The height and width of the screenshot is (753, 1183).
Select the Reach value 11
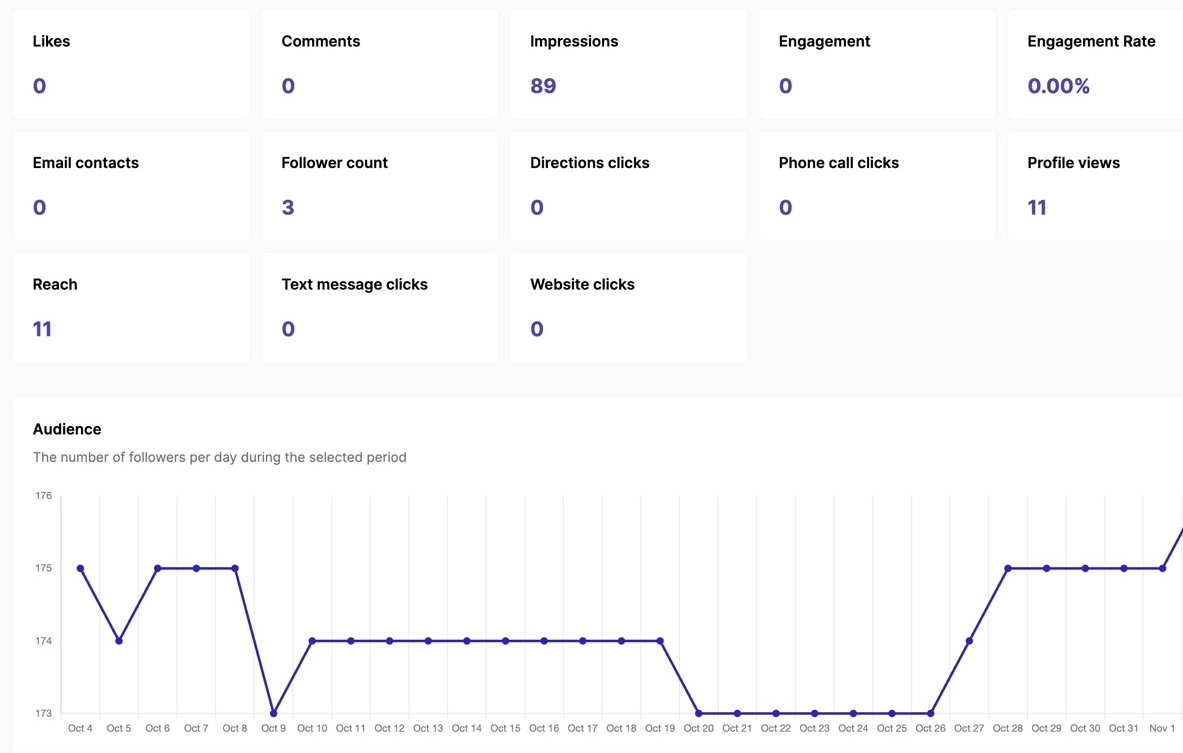click(41, 329)
